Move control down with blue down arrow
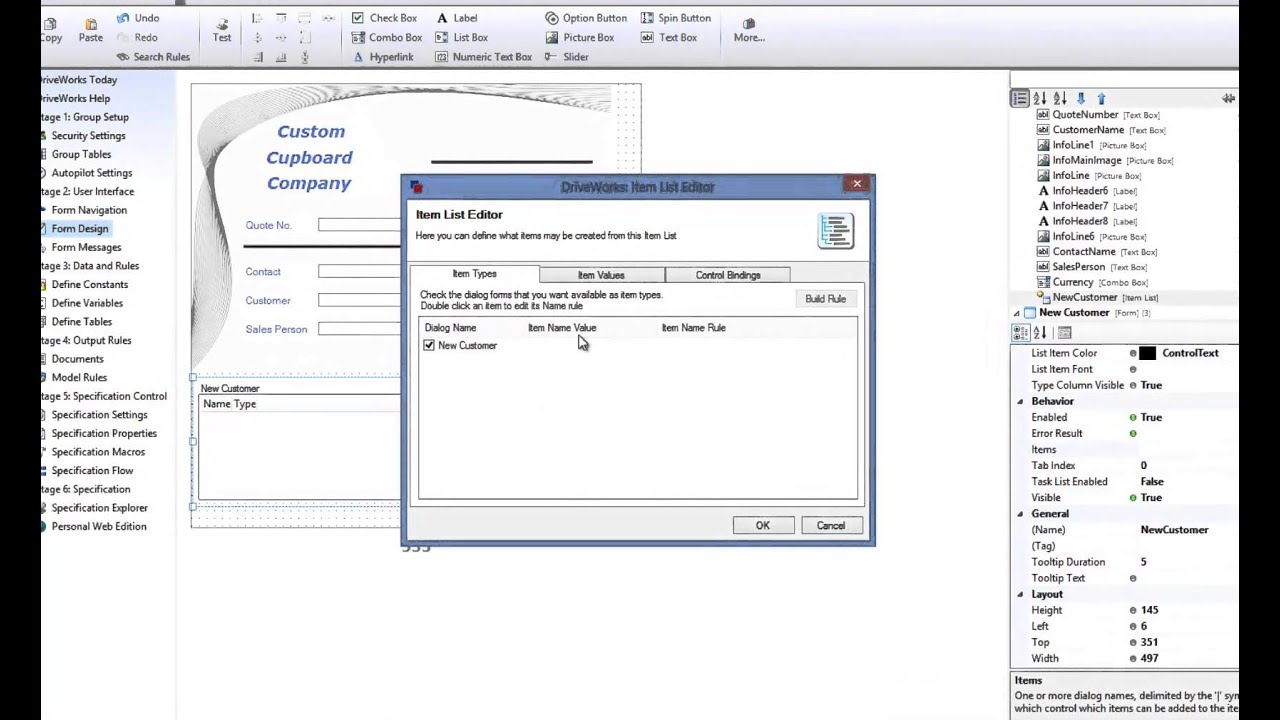Viewport: 1280px width, 720px height. point(1081,99)
